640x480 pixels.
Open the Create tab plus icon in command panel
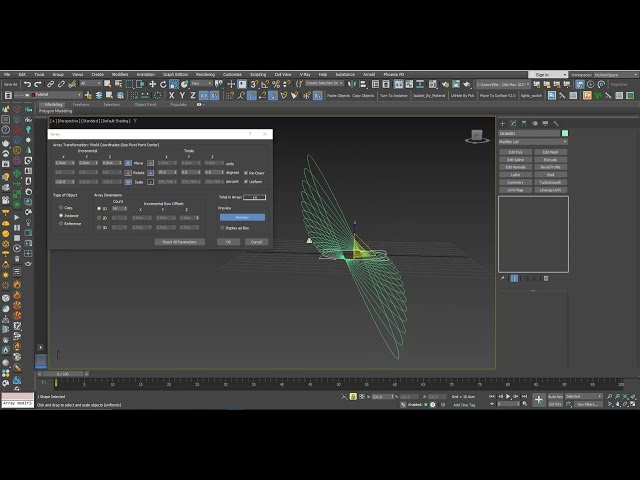(x=502, y=123)
